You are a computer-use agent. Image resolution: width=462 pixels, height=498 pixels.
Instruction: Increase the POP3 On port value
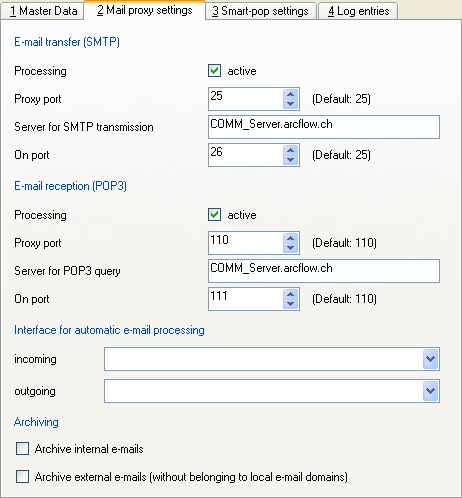click(x=290, y=294)
